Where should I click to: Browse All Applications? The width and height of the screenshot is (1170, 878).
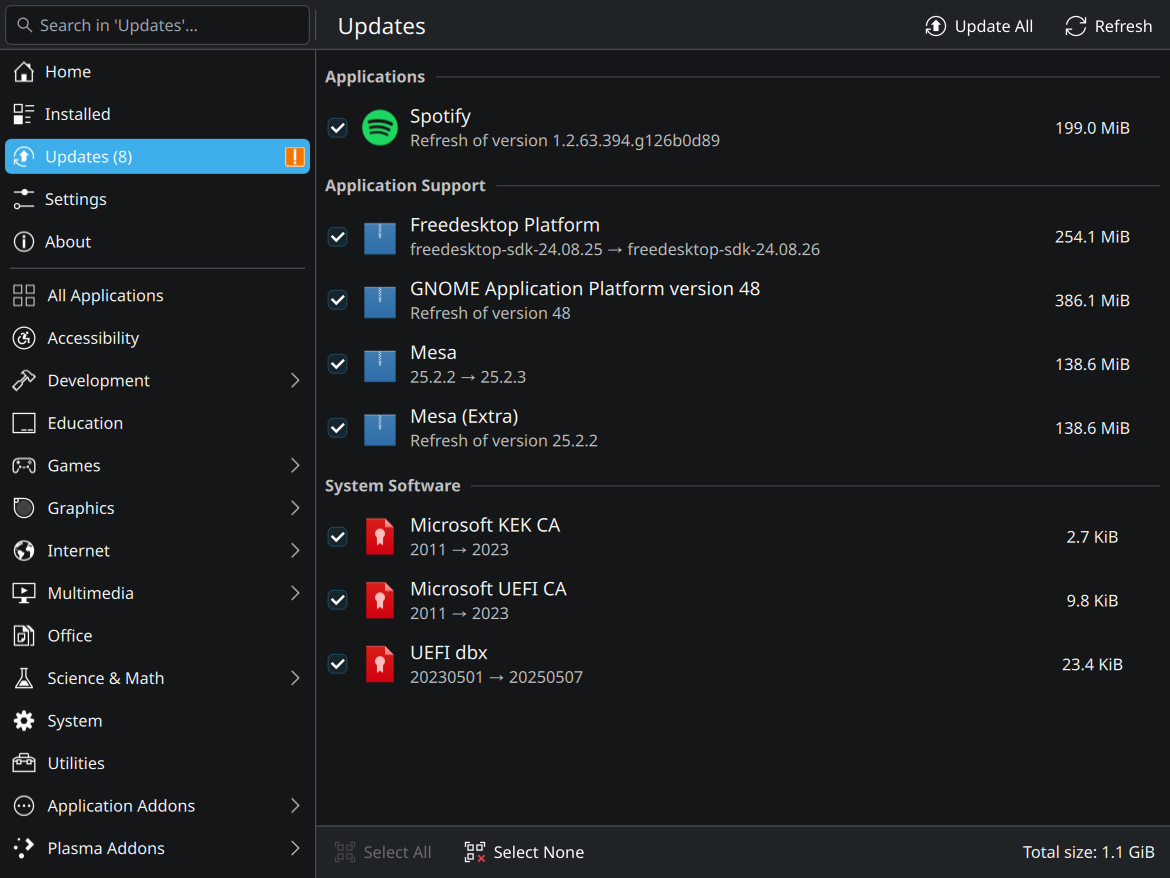pos(157,295)
